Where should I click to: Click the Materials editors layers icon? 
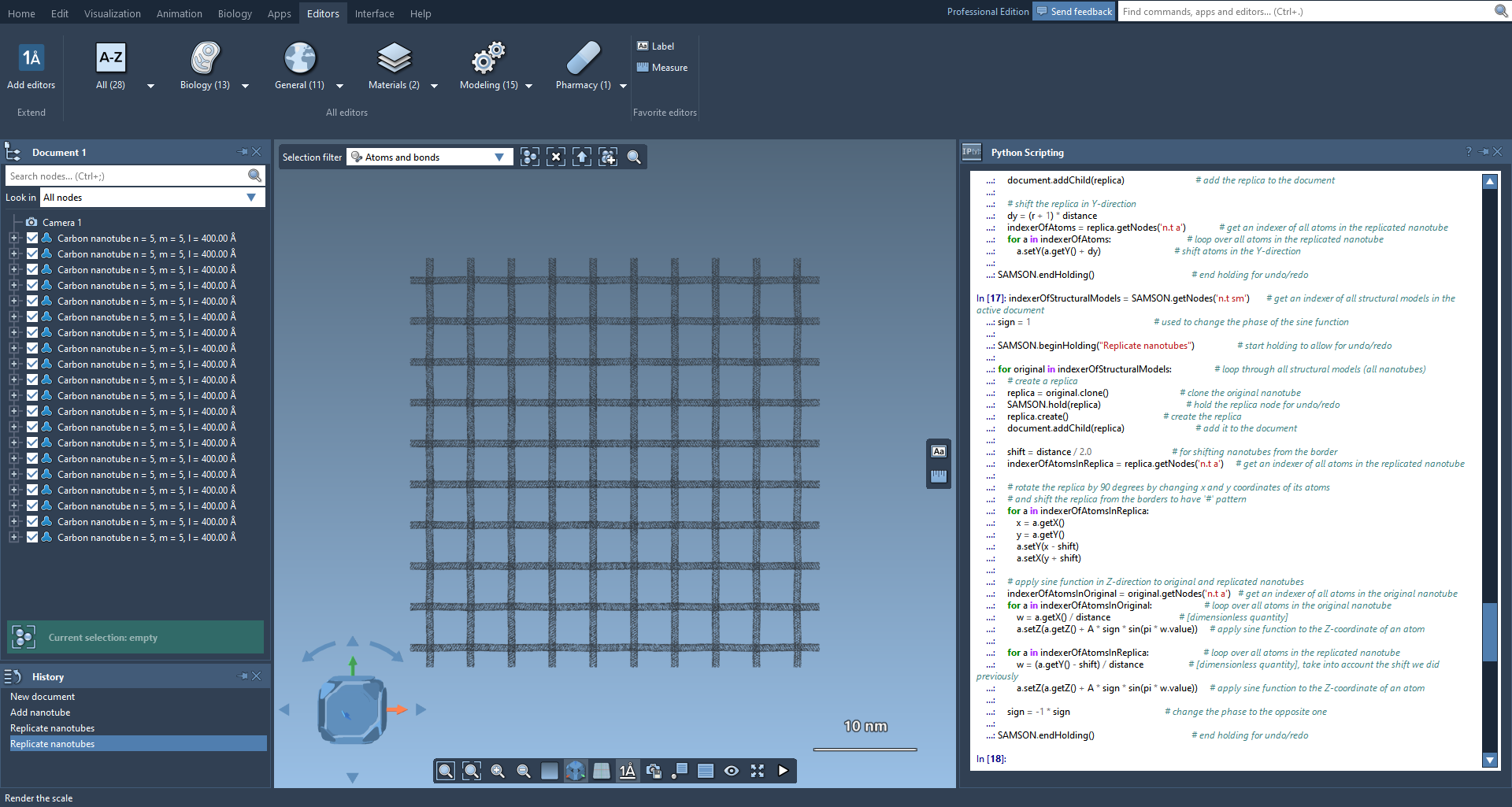[x=394, y=59]
